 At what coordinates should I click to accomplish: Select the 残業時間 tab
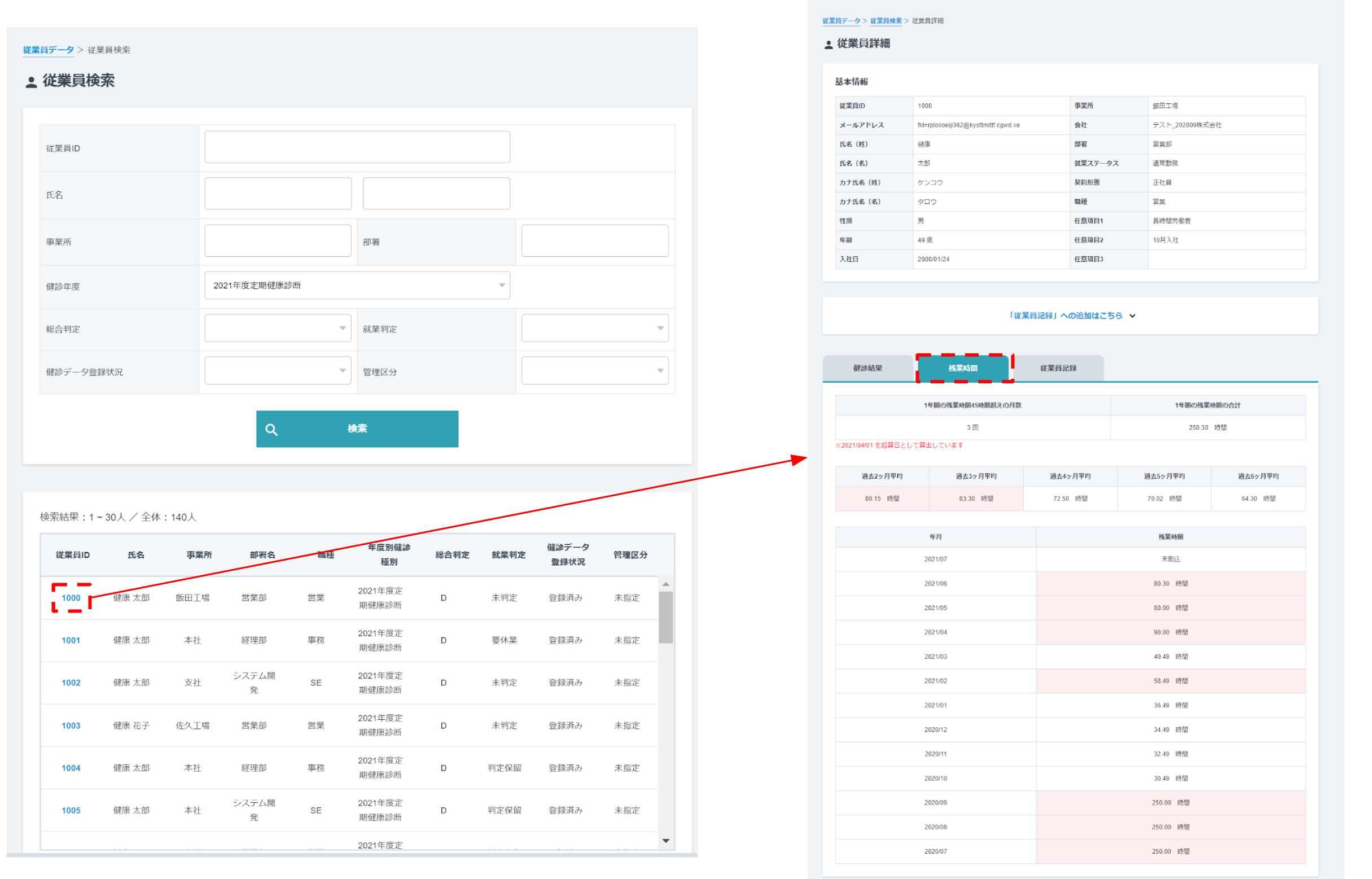pos(962,368)
